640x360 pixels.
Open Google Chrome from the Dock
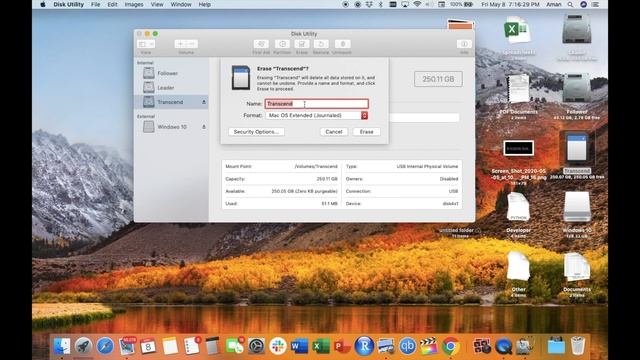[x=450, y=346]
